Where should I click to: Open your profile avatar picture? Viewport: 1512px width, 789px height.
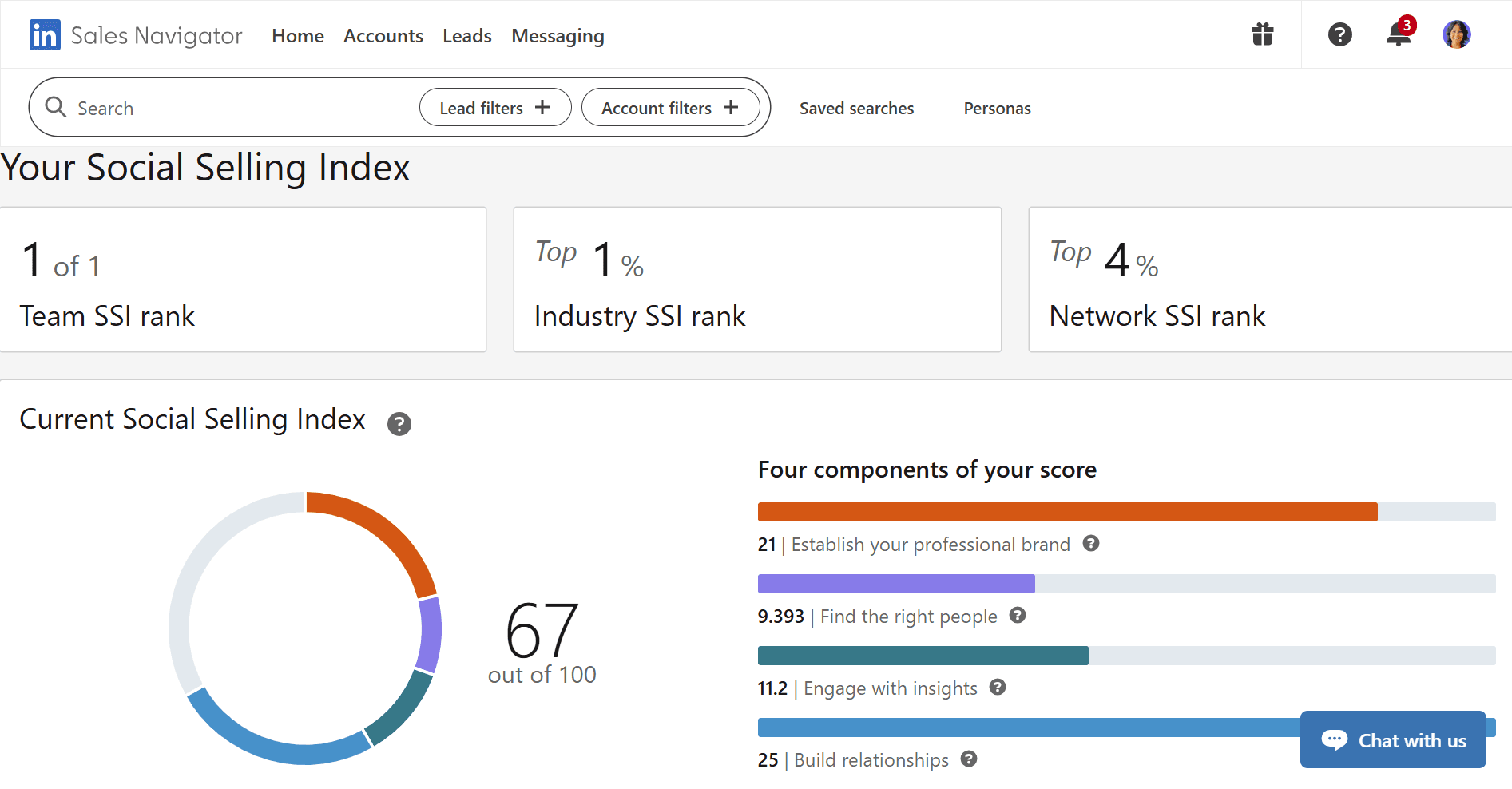tap(1457, 34)
